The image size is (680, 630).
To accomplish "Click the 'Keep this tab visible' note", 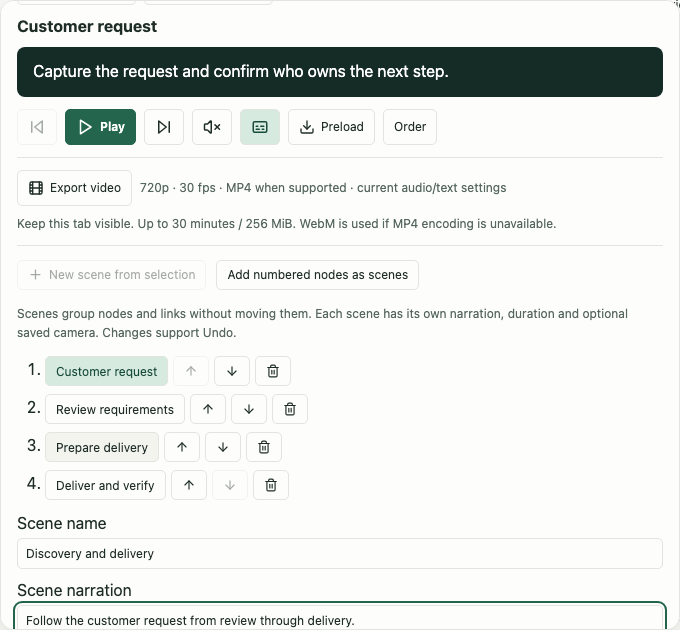I will 287,224.
